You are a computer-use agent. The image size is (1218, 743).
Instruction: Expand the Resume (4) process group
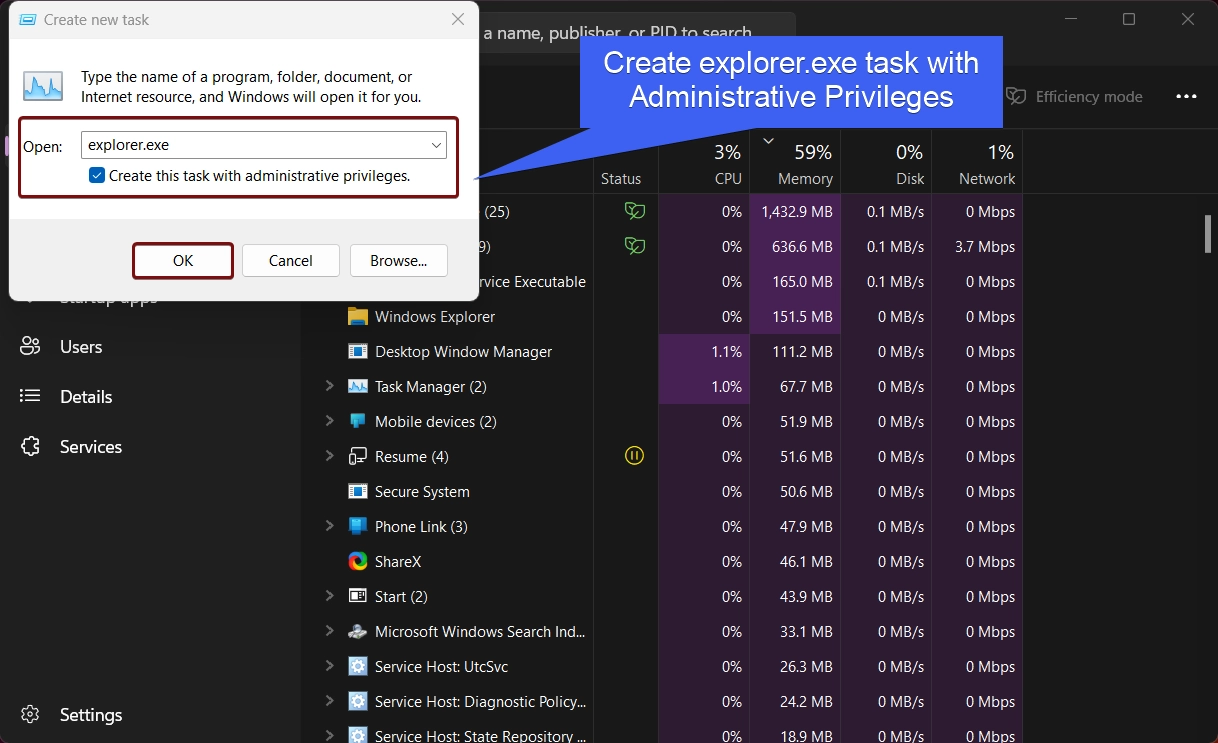(x=329, y=456)
